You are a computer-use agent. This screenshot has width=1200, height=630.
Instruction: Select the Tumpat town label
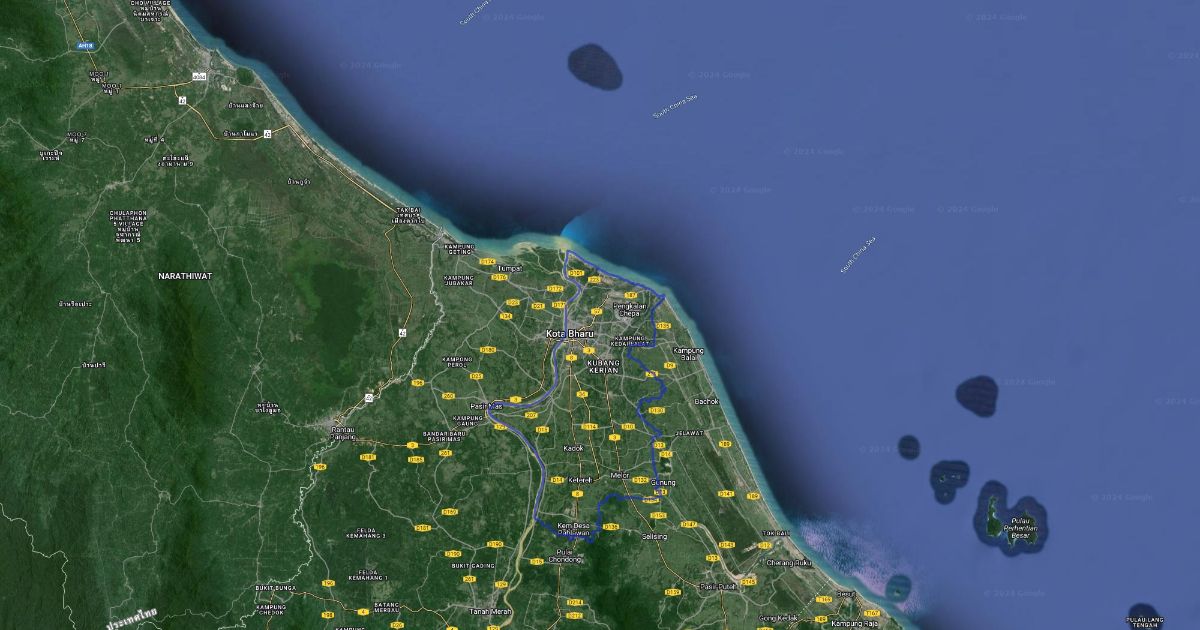click(x=510, y=268)
